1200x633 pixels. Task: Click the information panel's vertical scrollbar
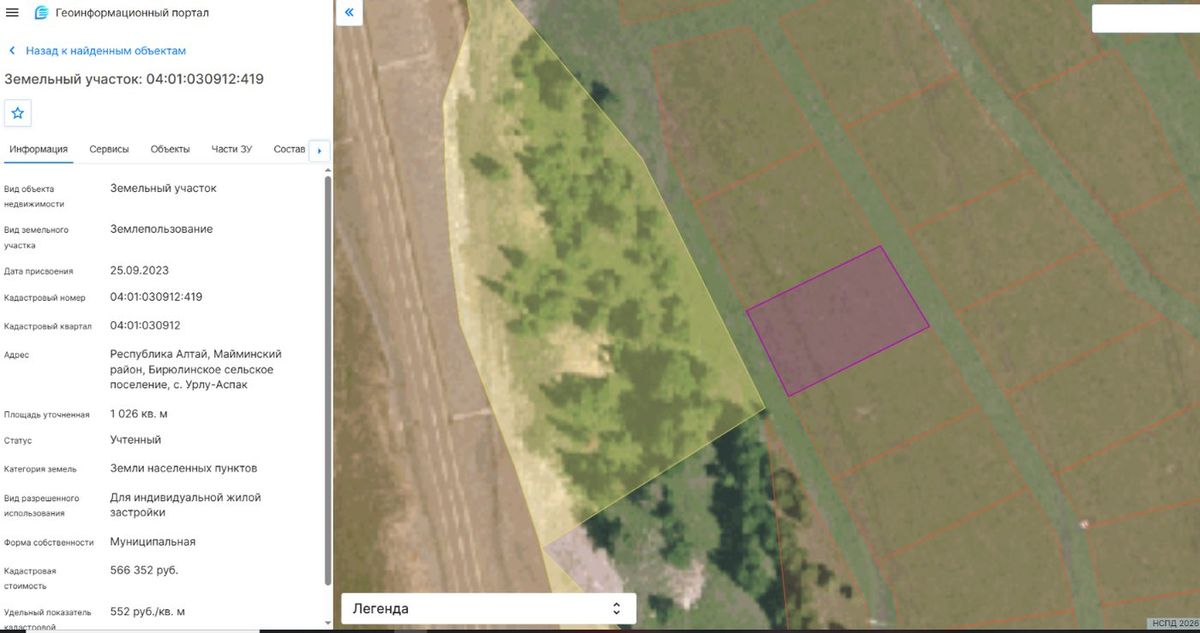(x=328, y=380)
